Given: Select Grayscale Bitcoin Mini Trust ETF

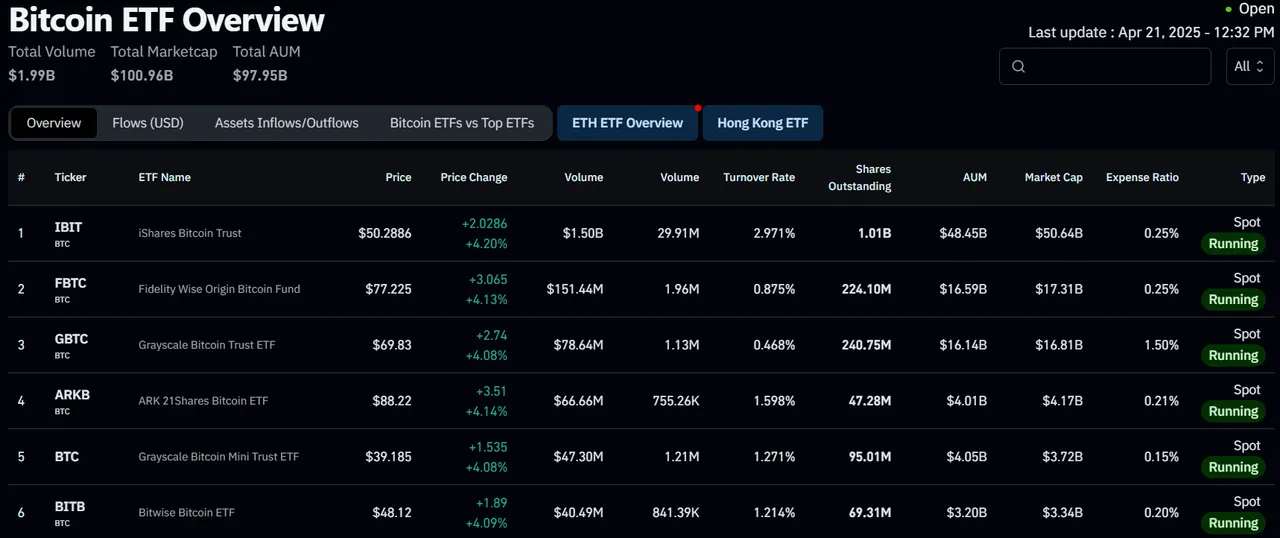Looking at the screenshot, I should (218, 457).
